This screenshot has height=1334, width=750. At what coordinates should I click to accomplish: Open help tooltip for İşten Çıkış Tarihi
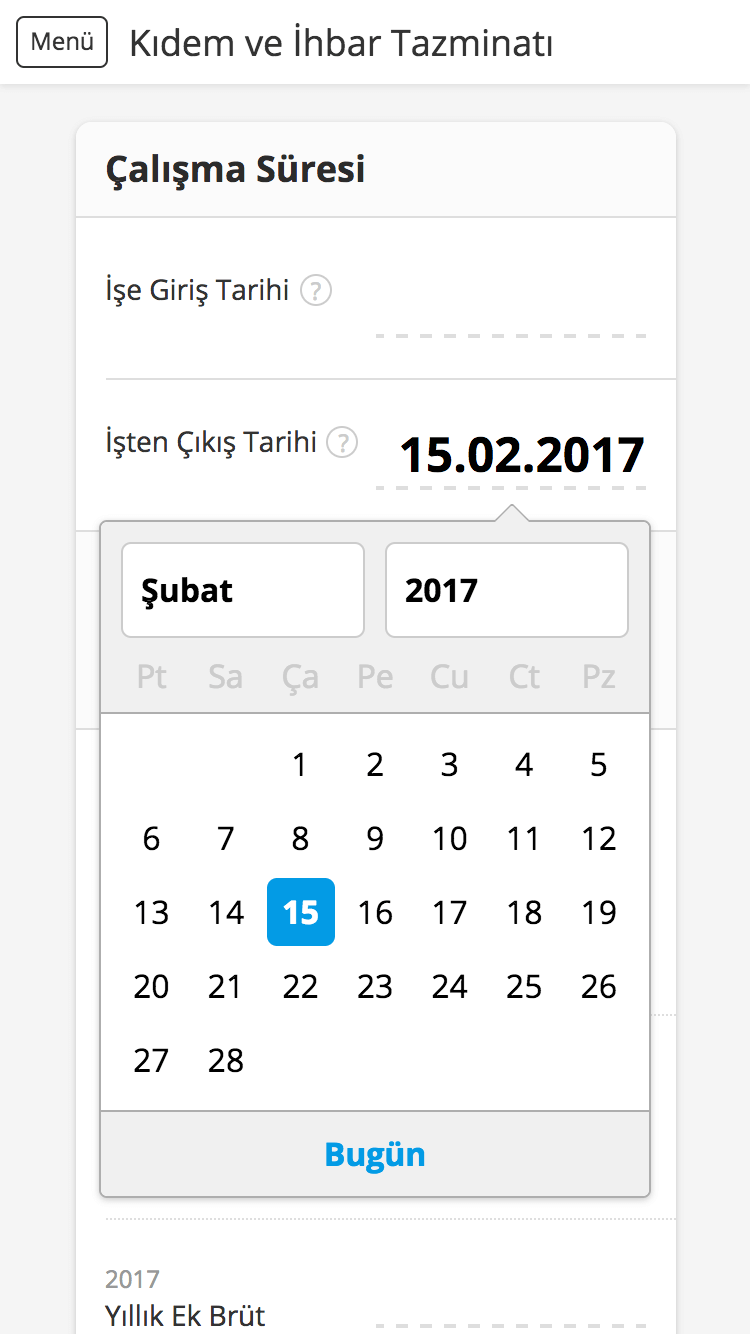(341, 442)
